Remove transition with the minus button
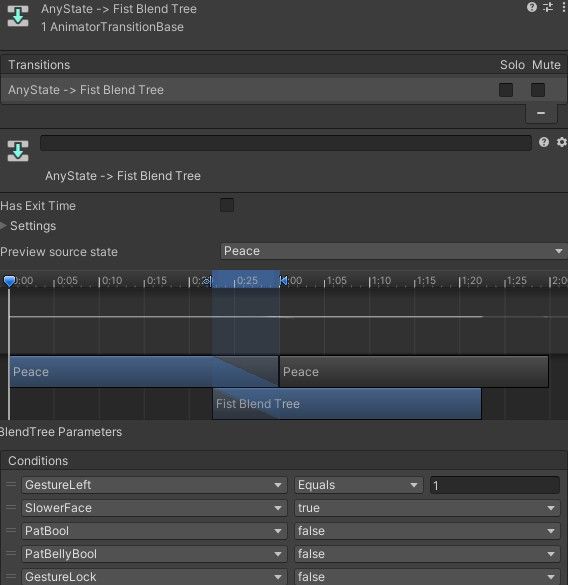The height and width of the screenshot is (585, 568). click(x=541, y=113)
